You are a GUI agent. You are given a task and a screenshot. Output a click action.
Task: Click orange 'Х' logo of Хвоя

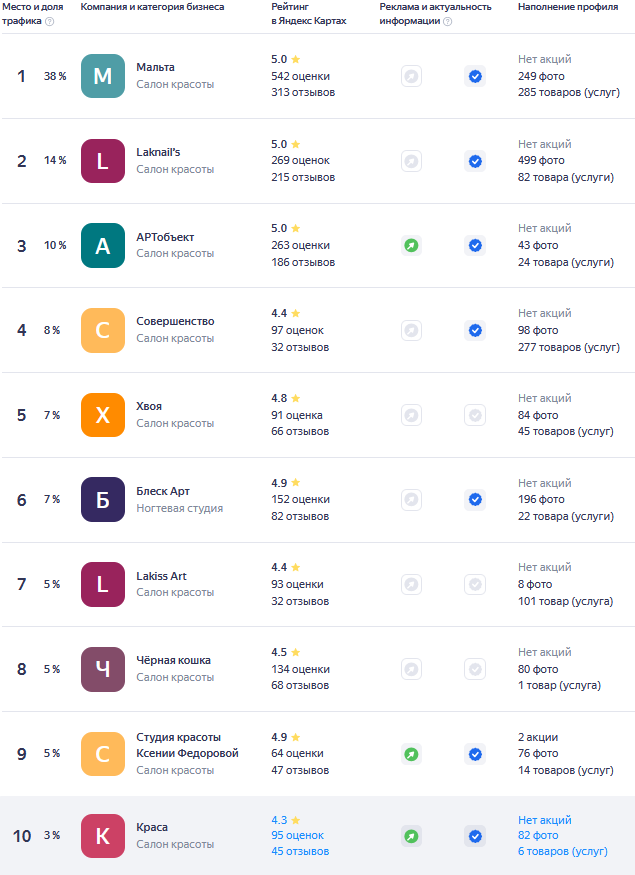[103, 415]
